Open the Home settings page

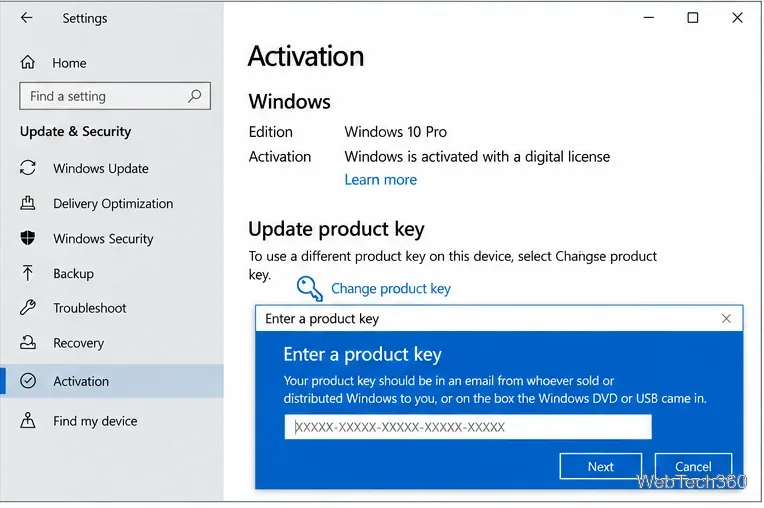click(x=69, y=63)
